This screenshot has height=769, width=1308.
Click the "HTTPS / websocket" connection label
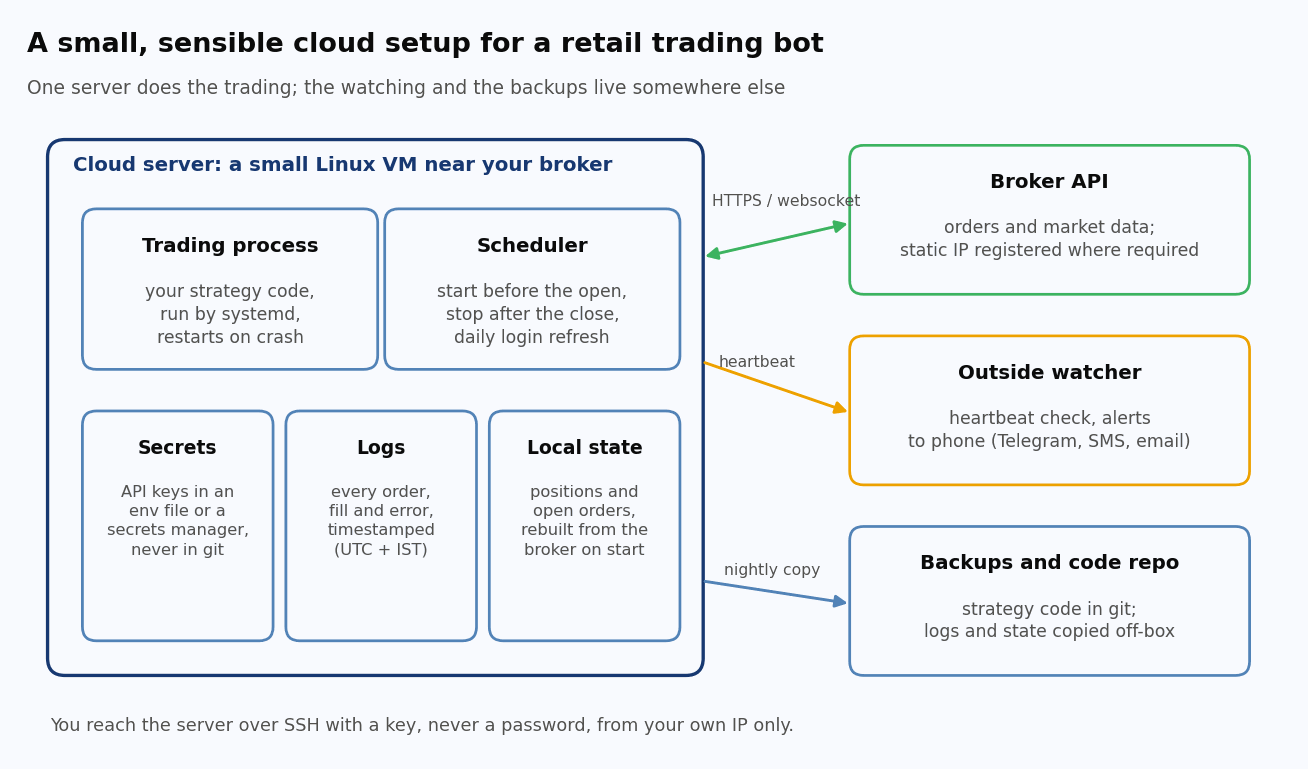click(x=786, y=202)
